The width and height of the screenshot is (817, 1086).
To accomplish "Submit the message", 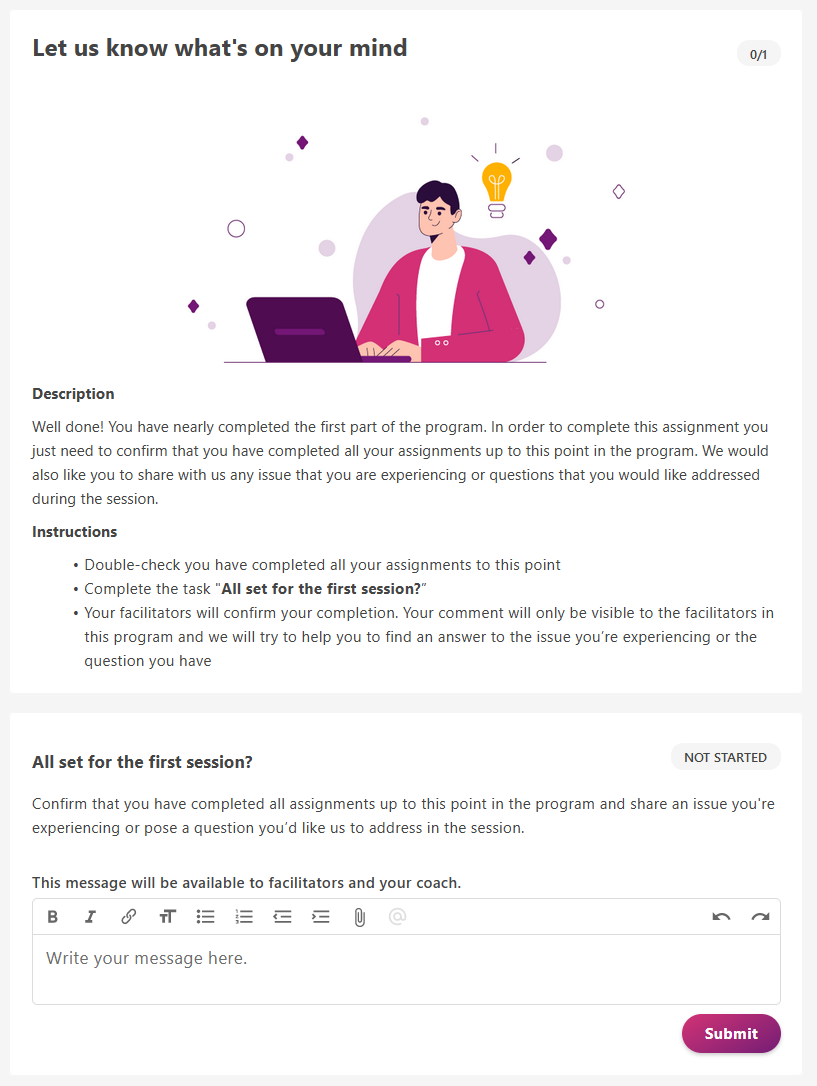I will (x=731, y=1033).
